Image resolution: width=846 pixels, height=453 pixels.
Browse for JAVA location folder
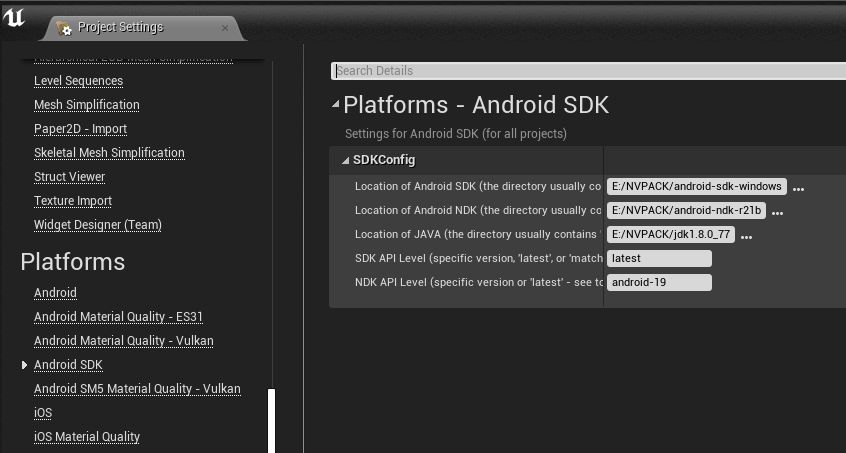coord(746,237)
